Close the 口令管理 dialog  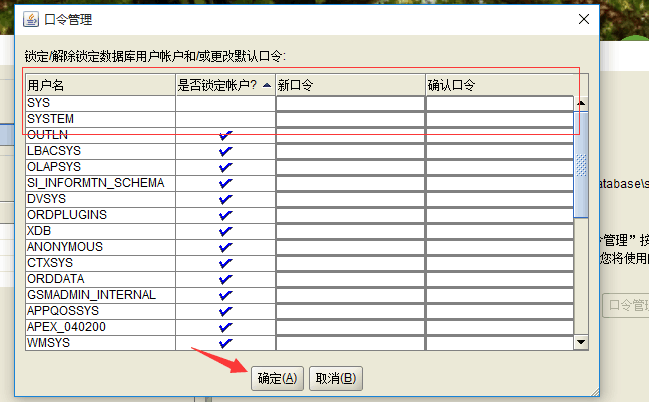point(584,19)
